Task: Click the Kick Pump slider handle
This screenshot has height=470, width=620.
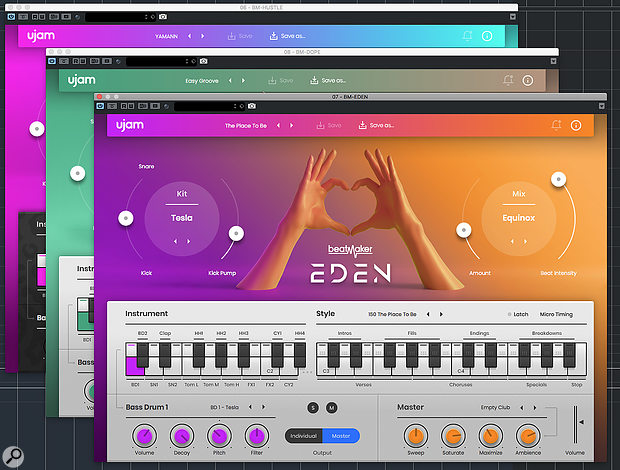Action: [x=236, y=233]
